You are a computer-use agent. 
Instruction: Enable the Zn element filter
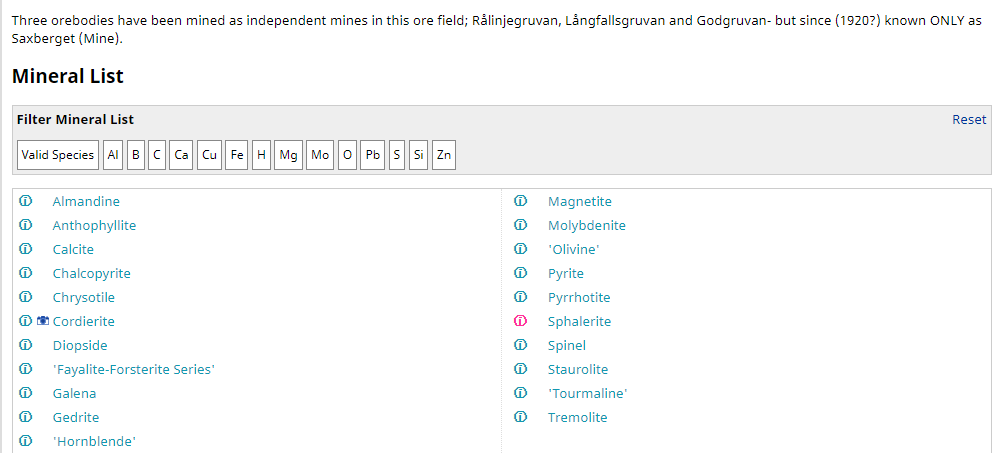tap(444, 155)
